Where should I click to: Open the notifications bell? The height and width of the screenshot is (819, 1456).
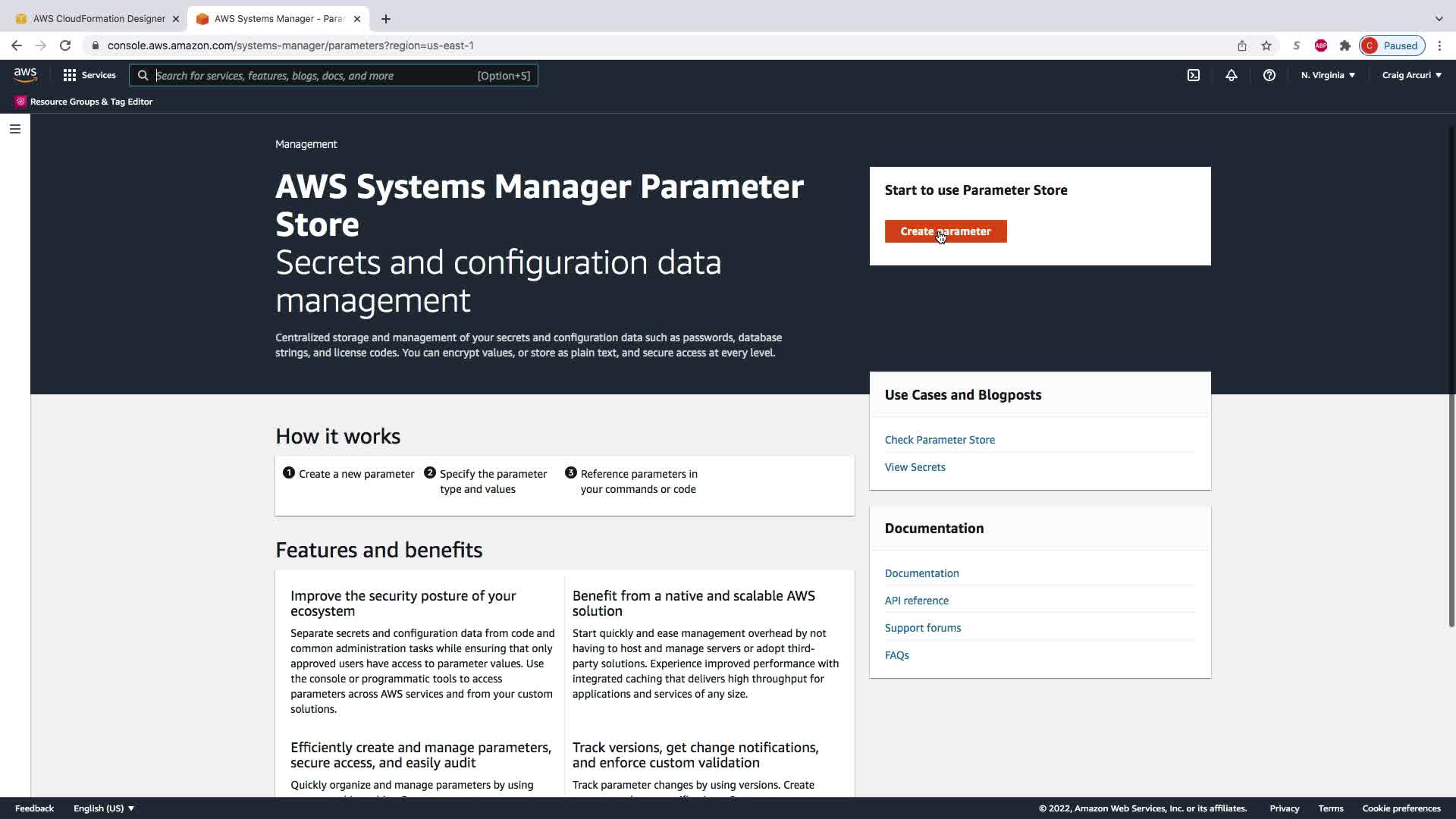click(x=1231, y=75)
